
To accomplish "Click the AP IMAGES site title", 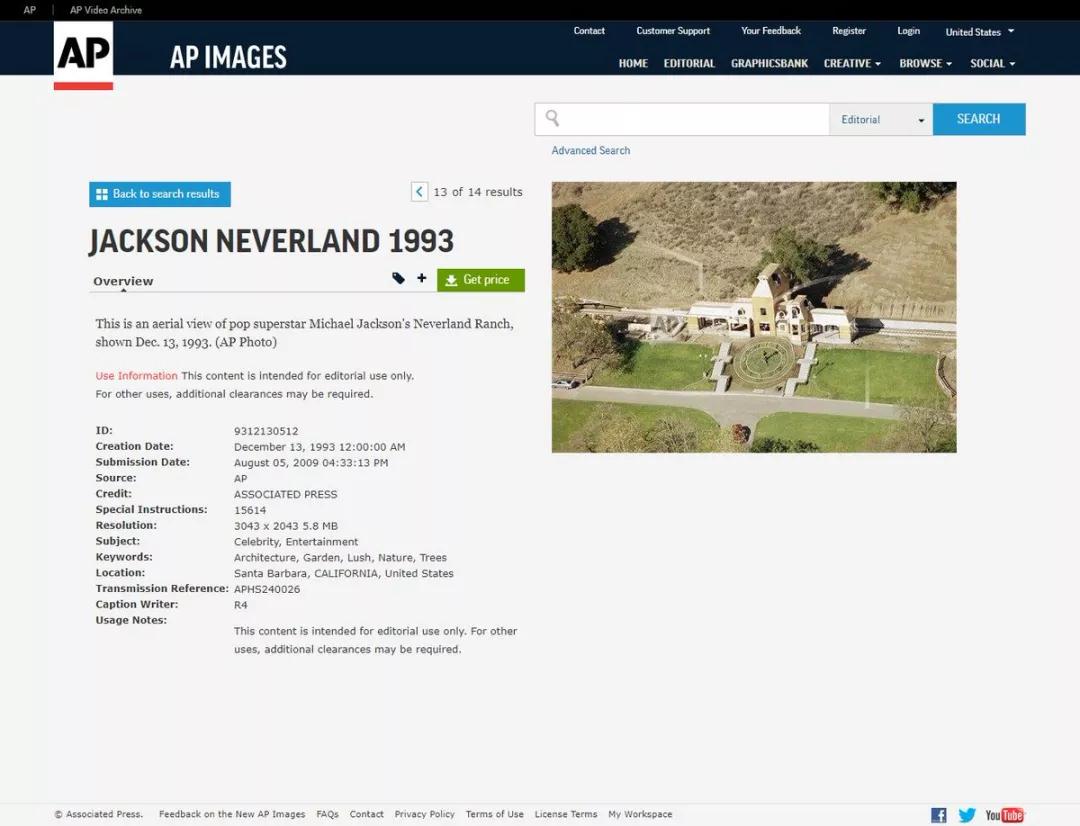I will [228, 57].
